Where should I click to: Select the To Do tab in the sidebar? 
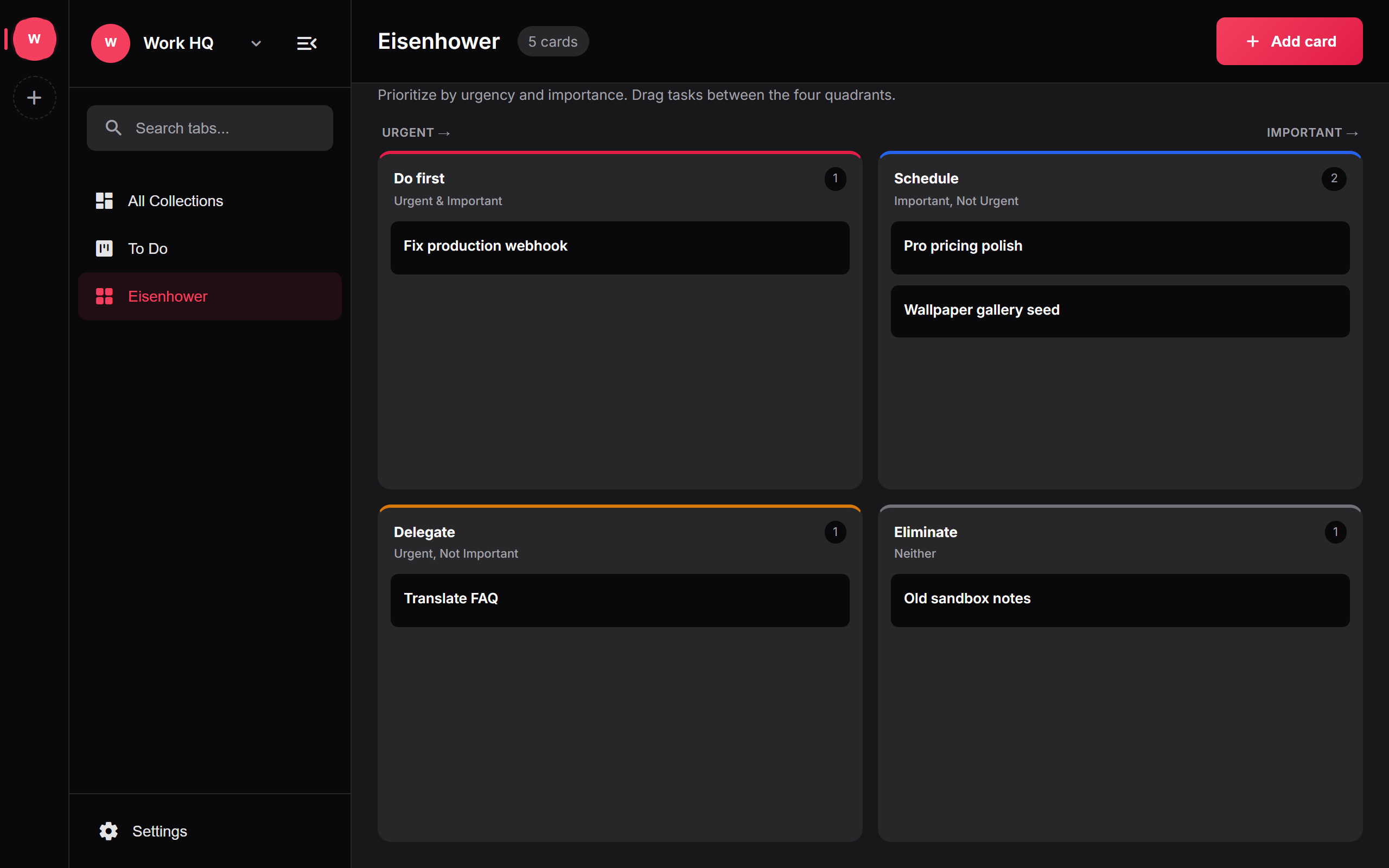click(x=210, y=248)
